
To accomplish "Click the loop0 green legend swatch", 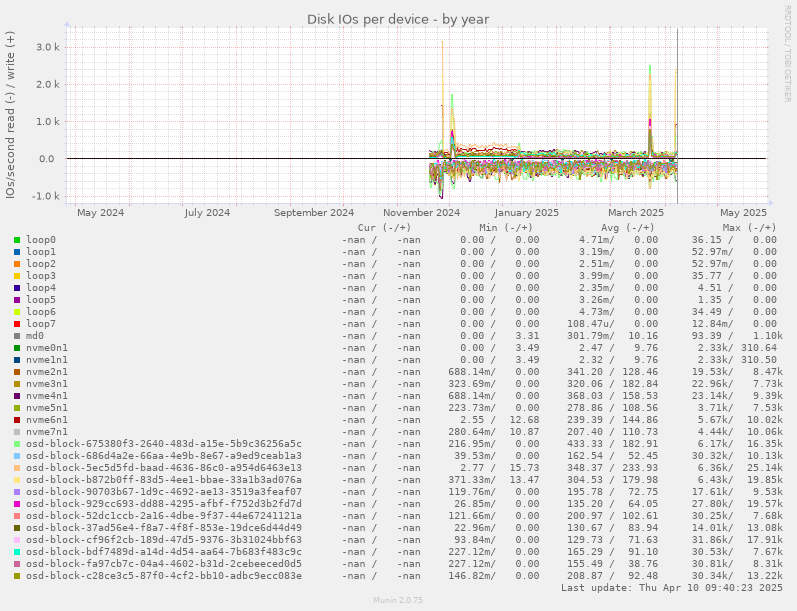I will [17, 240].
